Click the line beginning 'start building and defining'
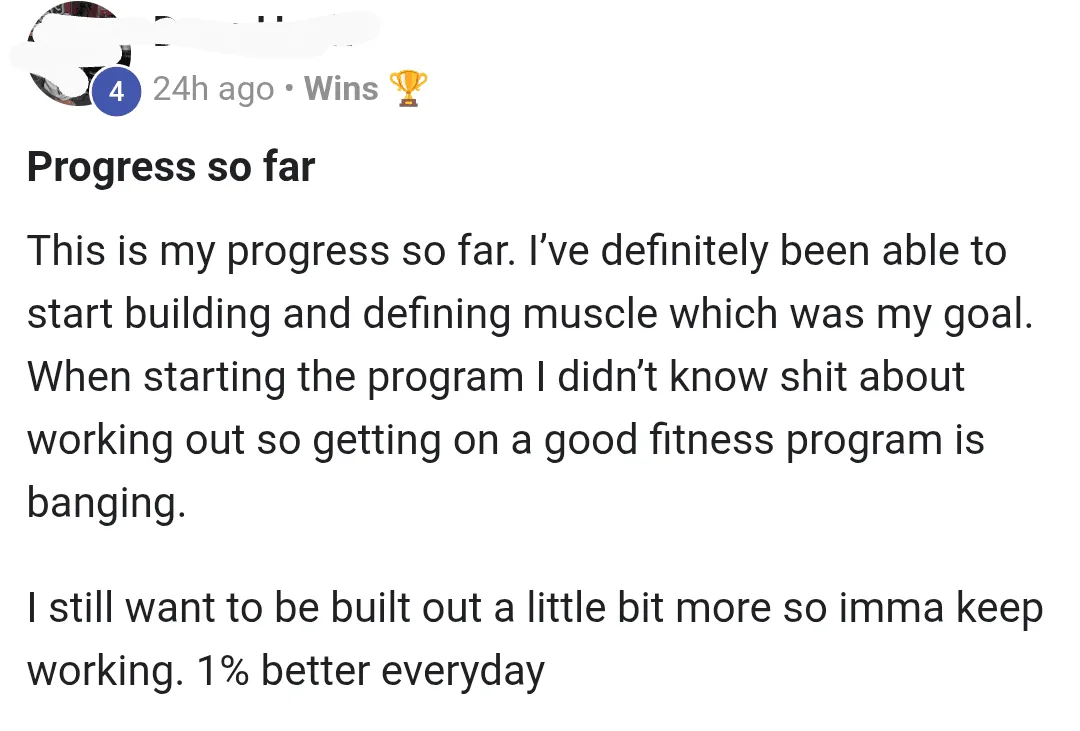Screen dimensions: 1080x731 530,316
